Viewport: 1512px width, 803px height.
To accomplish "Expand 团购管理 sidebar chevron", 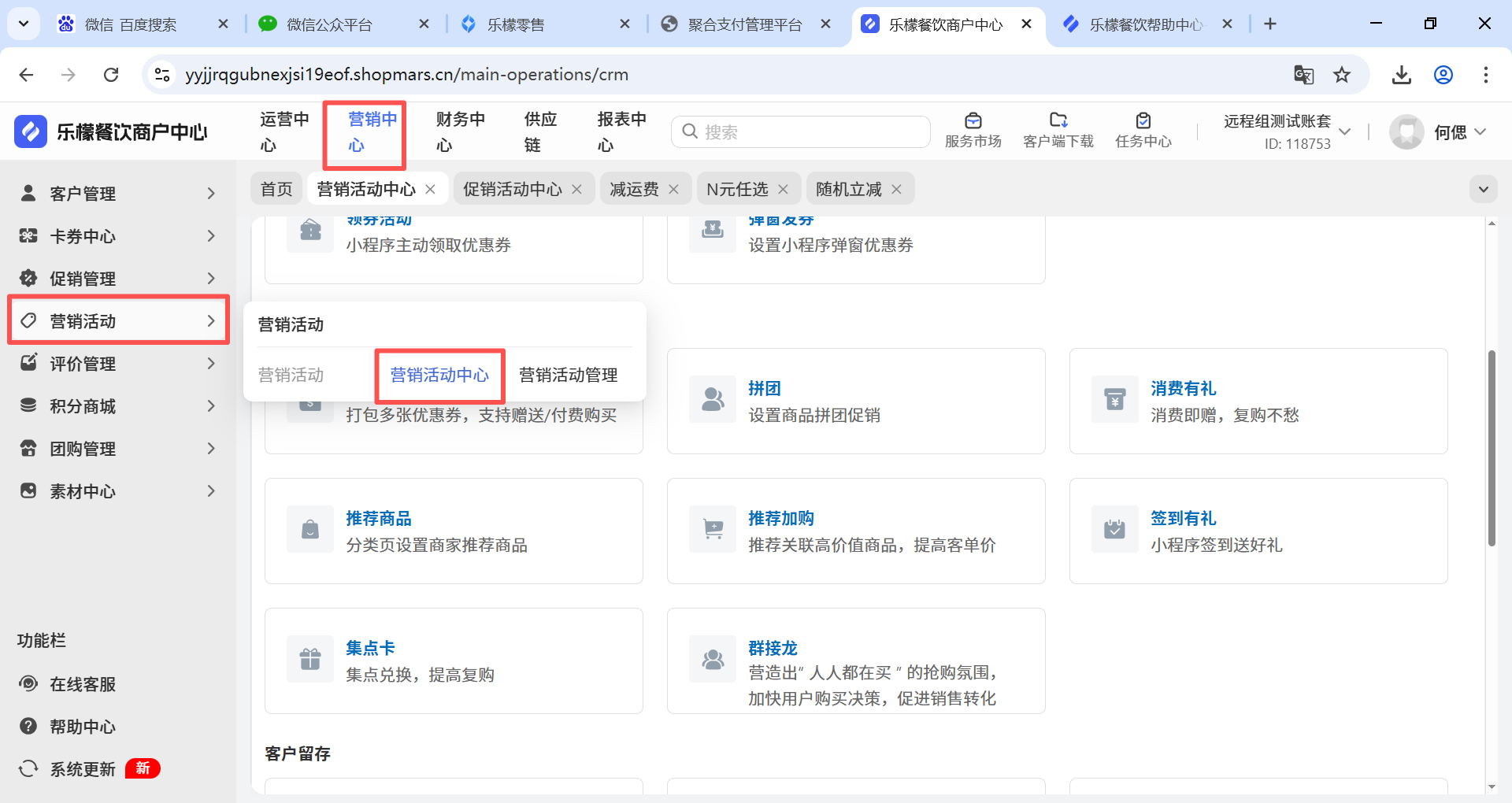I will tap(211, 448).
